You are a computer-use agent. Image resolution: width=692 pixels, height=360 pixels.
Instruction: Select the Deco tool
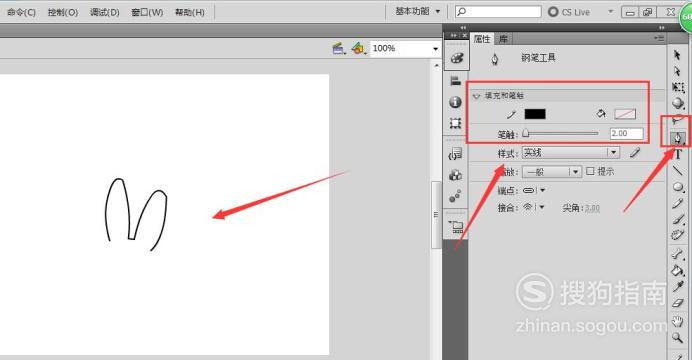tap(677, 235)
